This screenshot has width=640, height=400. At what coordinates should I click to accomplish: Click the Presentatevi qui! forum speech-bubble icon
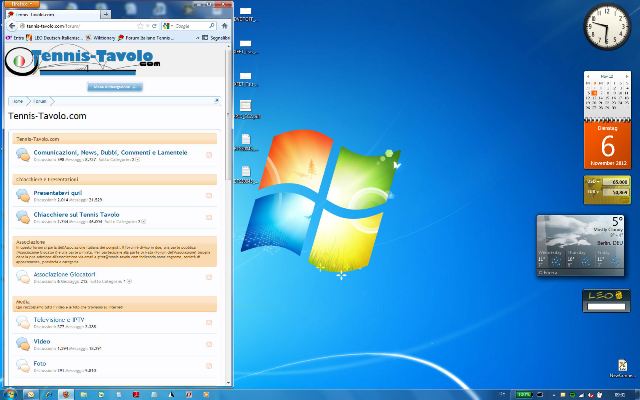coord(23,196)
